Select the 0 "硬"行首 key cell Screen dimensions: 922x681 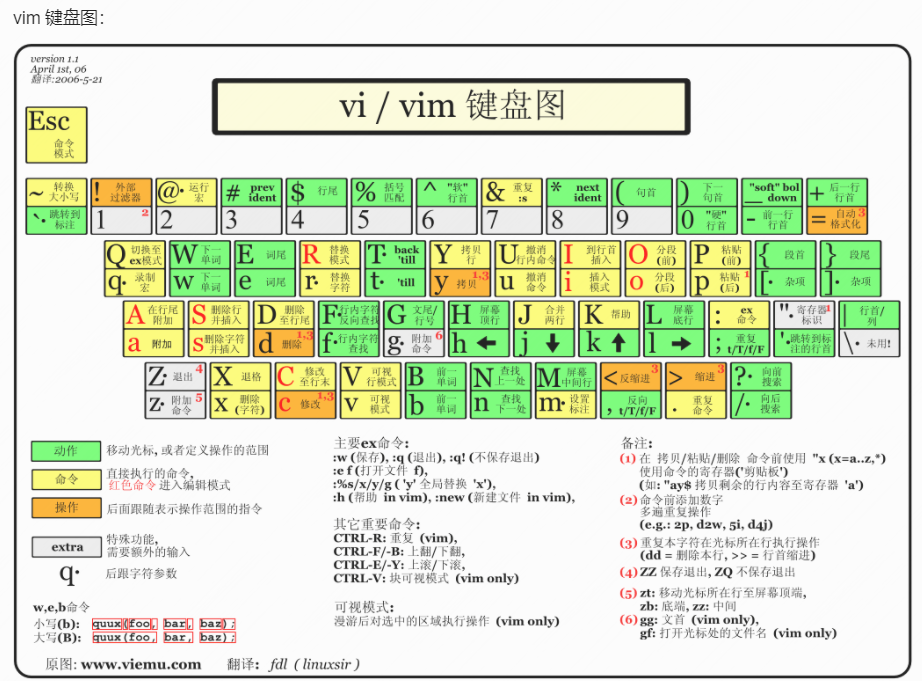[x=707, y=221]
